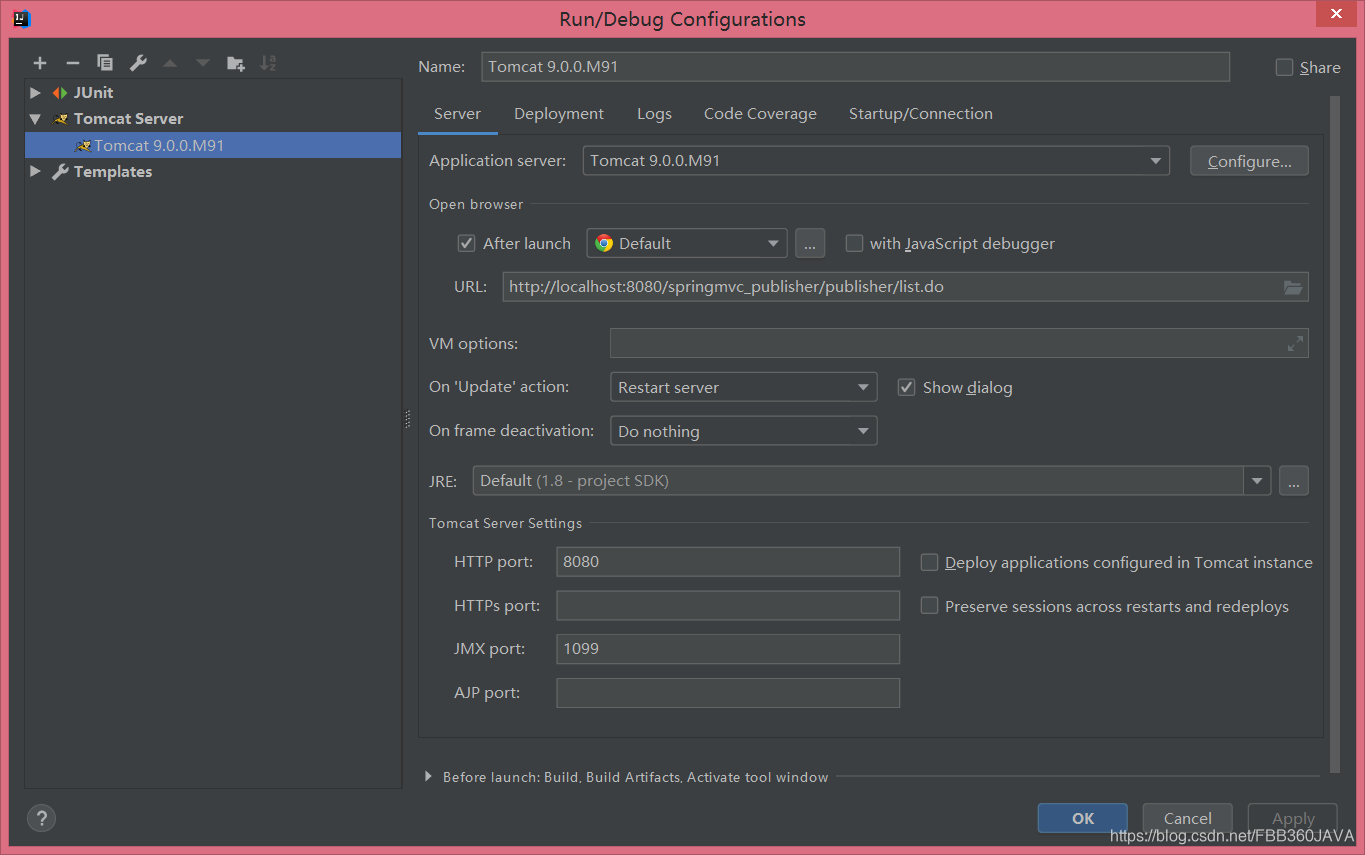The image size is (1365, 855).
Task: Click the Tomcat Server cat icon
Action: [61, 118]
